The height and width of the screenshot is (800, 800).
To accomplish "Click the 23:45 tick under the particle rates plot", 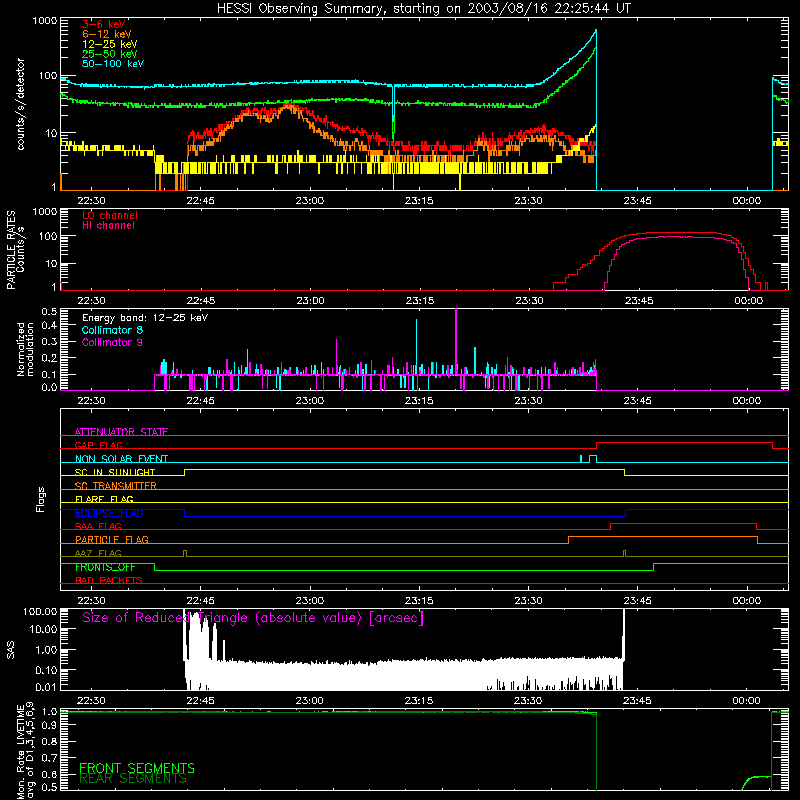I will point(639,301).
